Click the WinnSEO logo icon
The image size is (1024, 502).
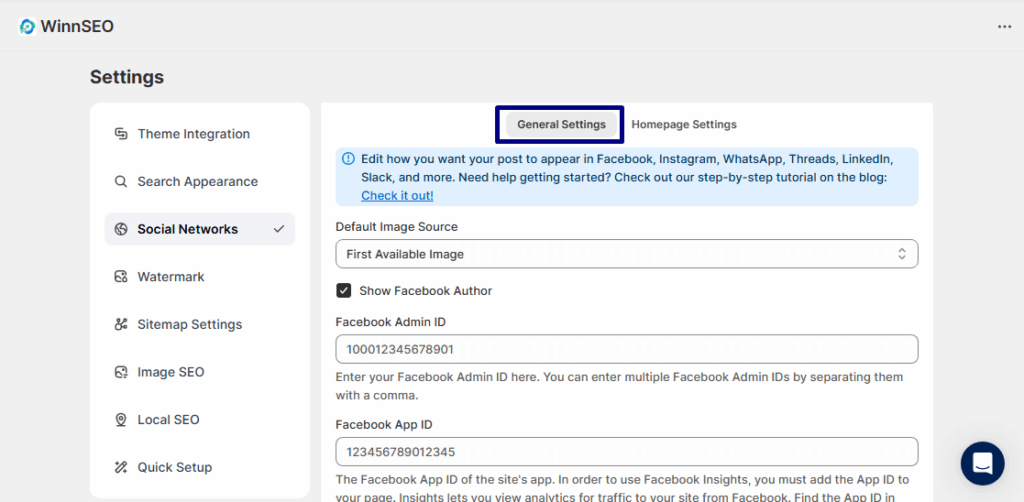click(27, 26)
